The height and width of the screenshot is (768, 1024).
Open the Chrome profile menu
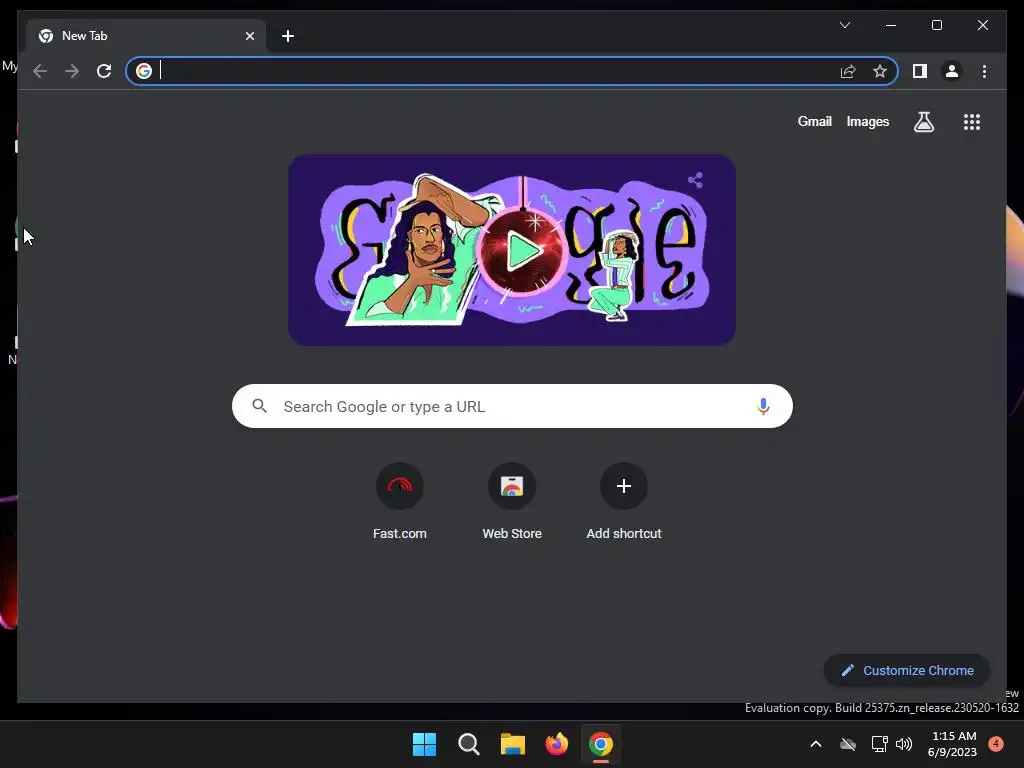(x=952, y=71)
